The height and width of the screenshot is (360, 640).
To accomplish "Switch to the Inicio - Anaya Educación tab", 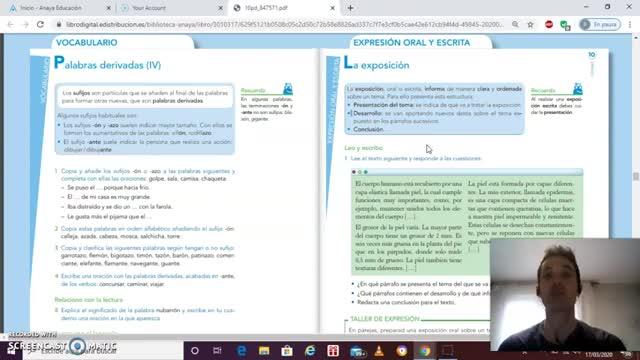I will (56, 8).
